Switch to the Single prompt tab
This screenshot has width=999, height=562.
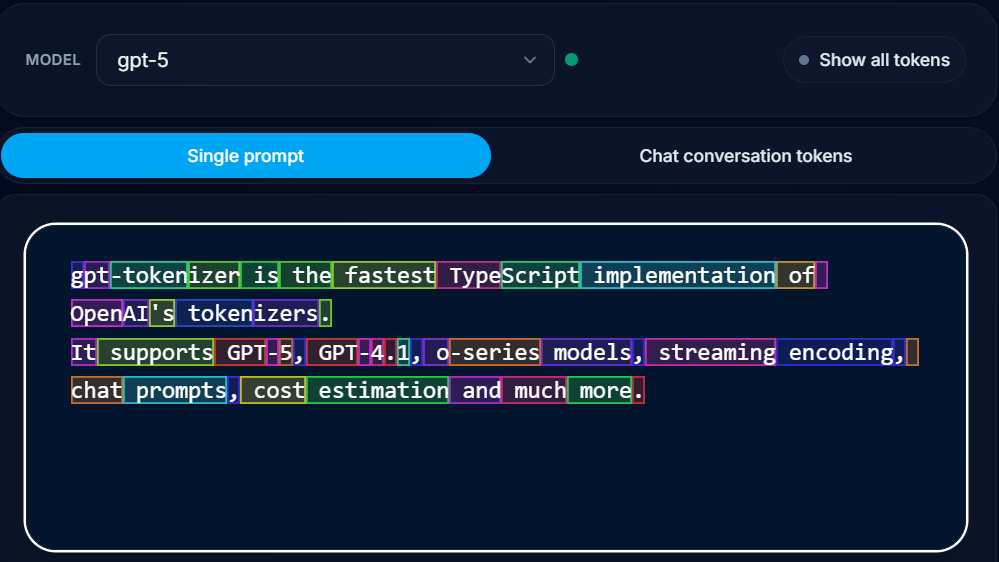pos(246,156)
